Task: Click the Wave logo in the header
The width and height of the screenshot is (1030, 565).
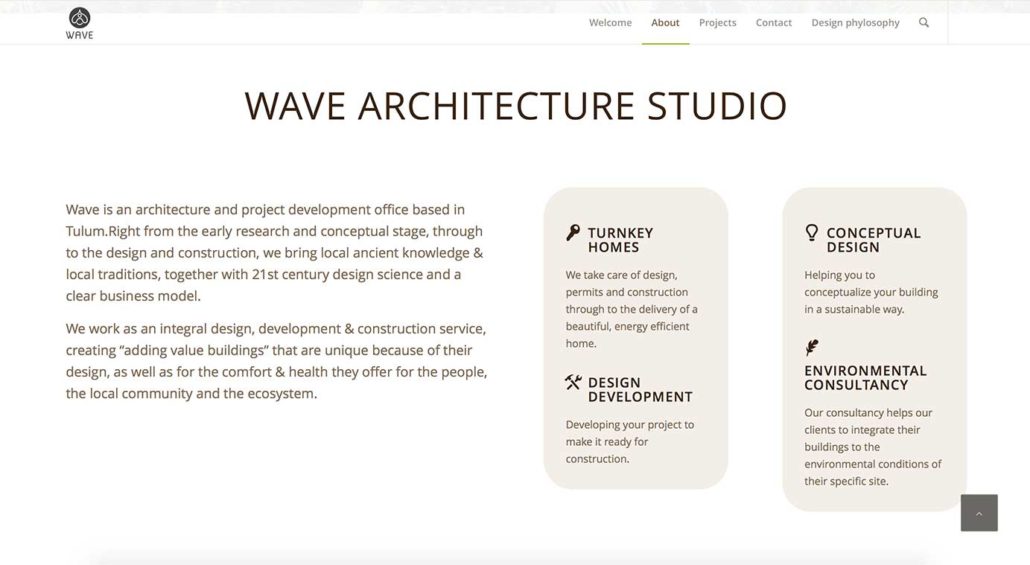Action: point(79,24)
